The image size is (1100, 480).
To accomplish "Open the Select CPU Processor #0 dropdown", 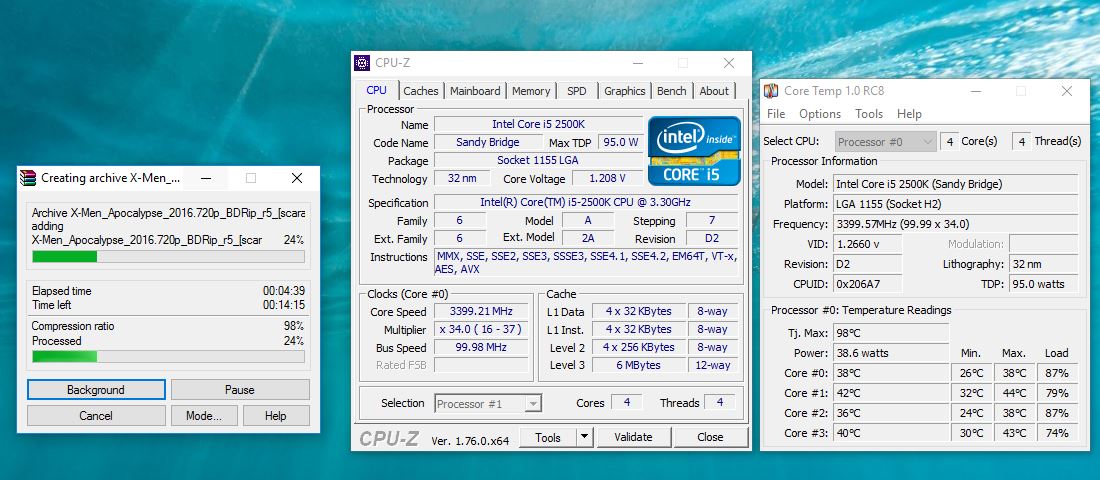I will 926,142.
